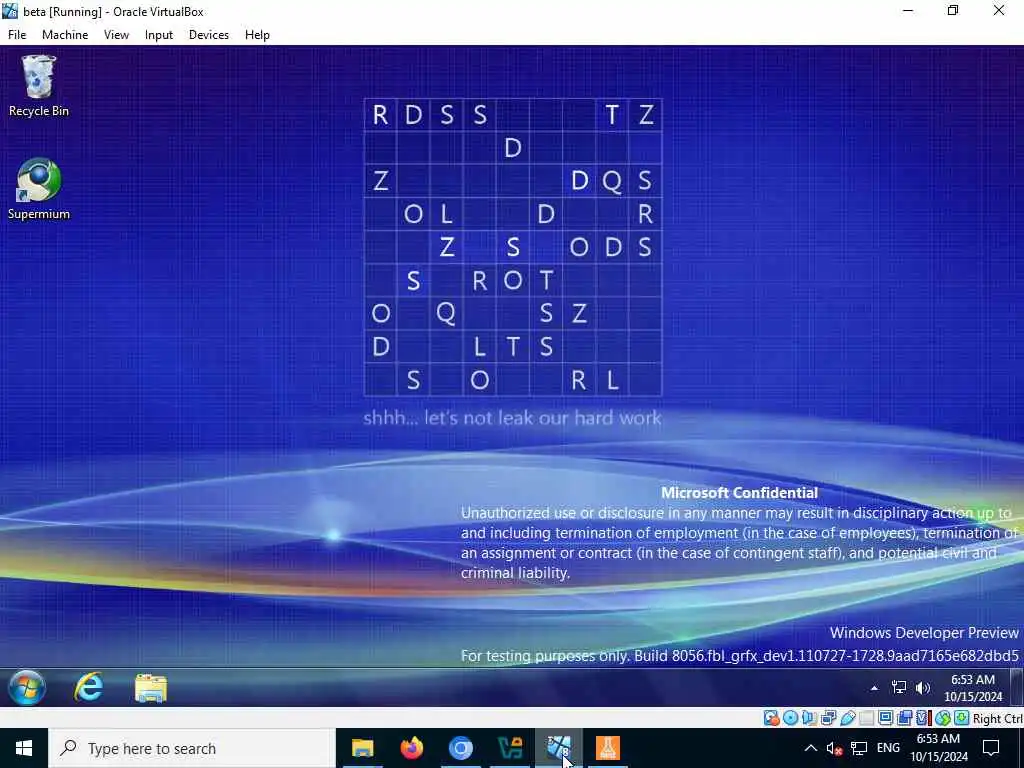The image size is (1024, 768).
Task: Click the Right Ctrl host key label
Action: pyautogui.click(x=997, y=718)
